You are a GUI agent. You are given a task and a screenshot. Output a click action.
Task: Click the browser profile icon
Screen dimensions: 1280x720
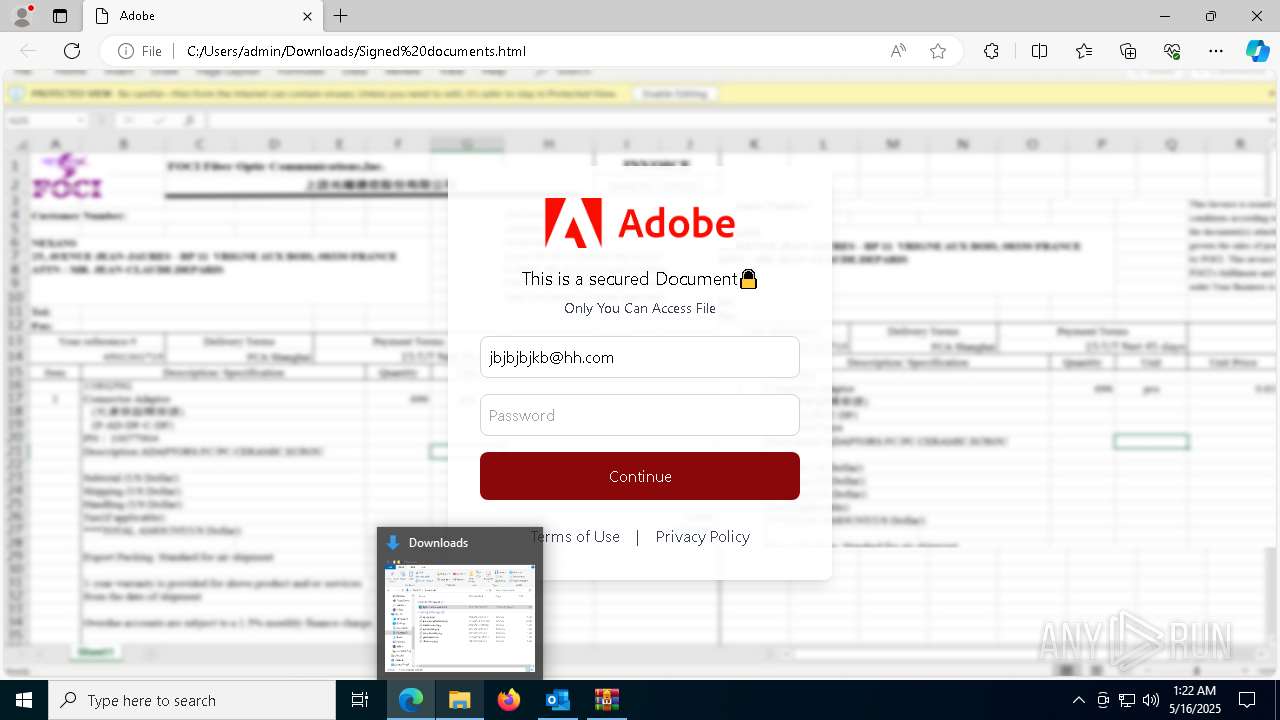pyautogui.click(x=22, y=16)
